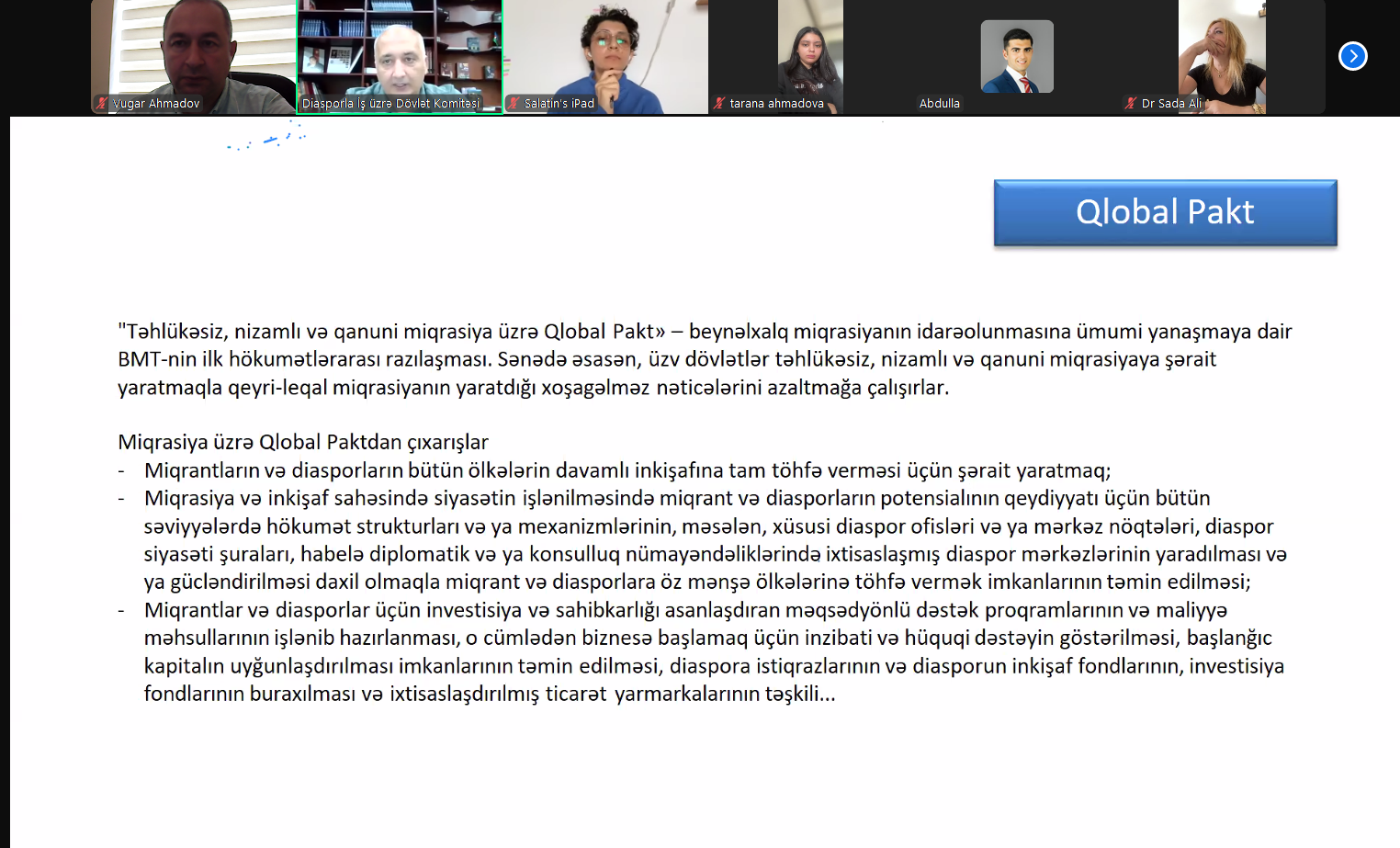Click the heading 'Miqrasiya üzrə Qlobal Paktdan çıxarışlar'
The image size is (1400, 848).
click(303, 443)
